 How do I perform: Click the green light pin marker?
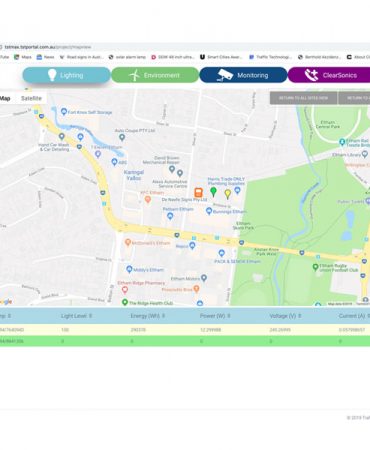pos(213,192)
